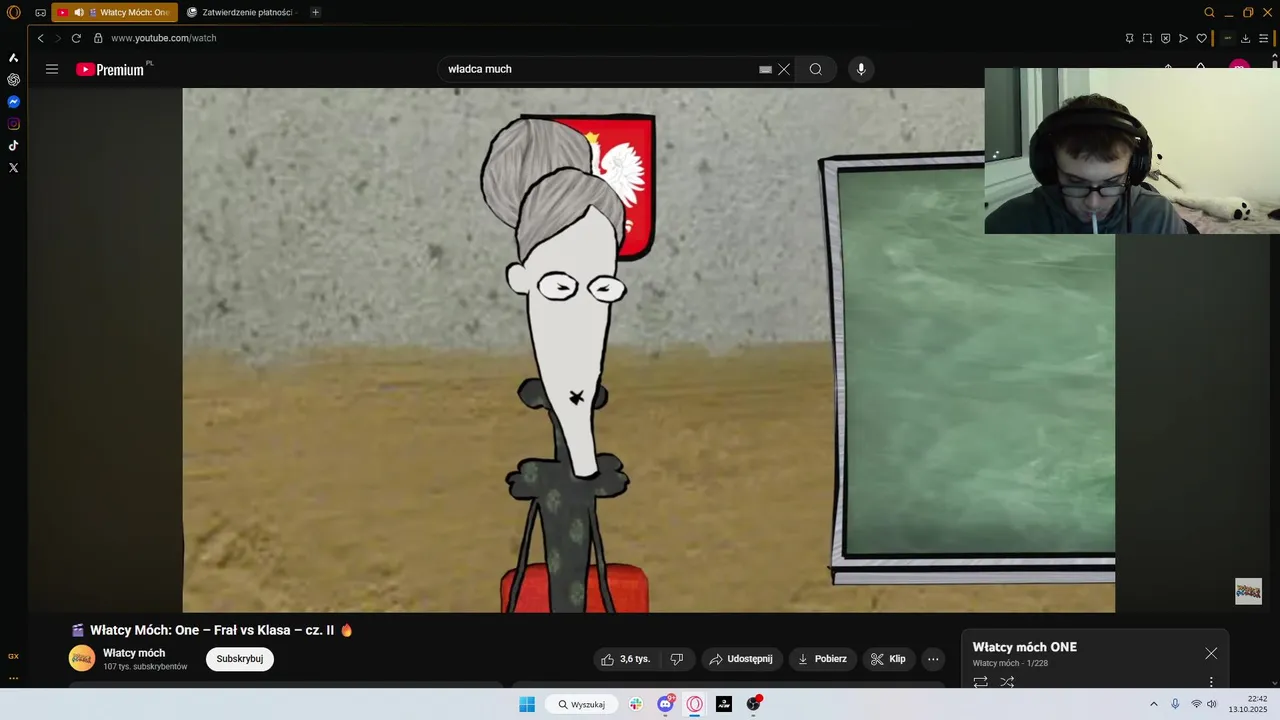The image size is (1280, 720).
Task: Click the Pobierz download button
Action: (822, 659)
